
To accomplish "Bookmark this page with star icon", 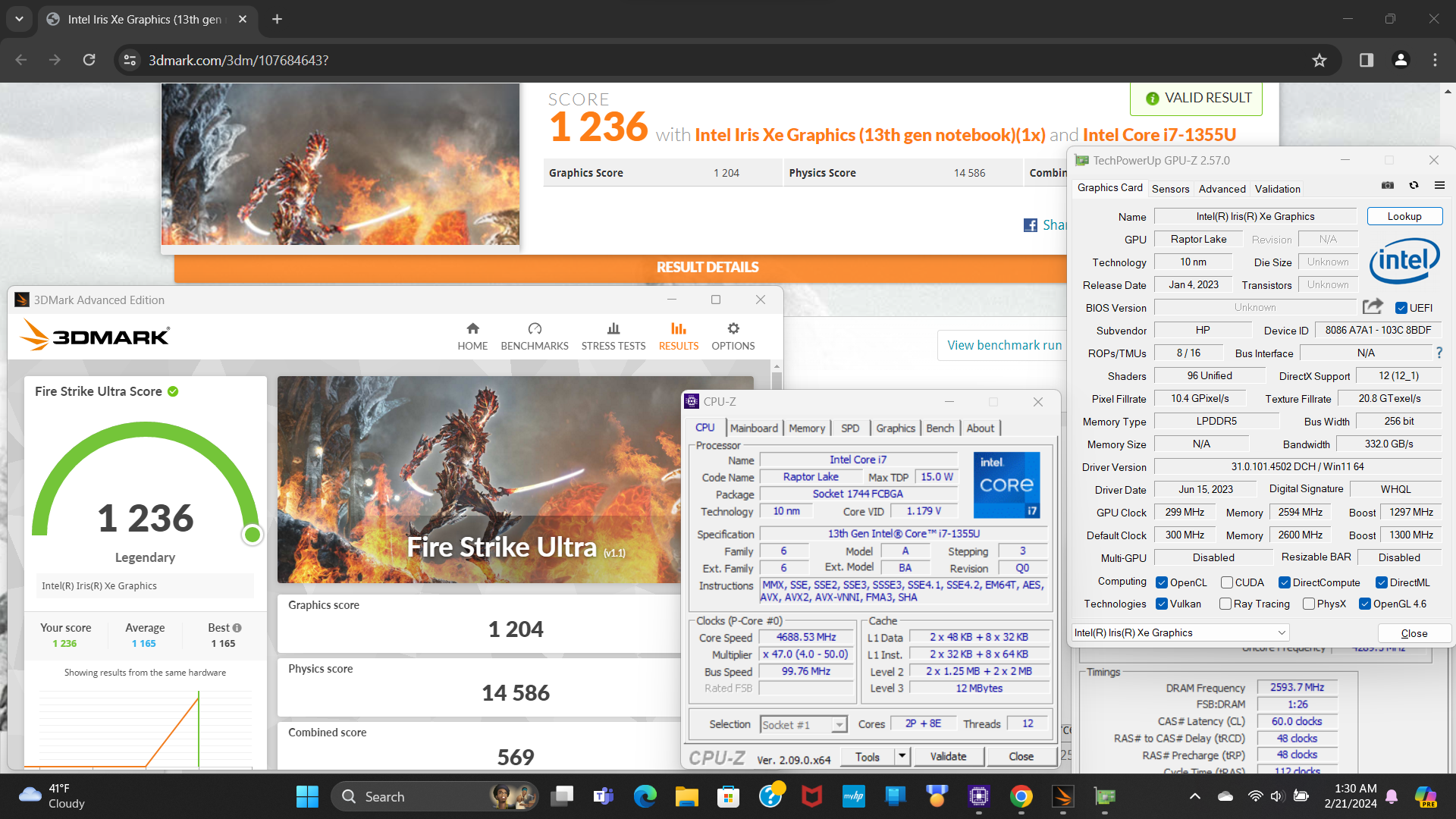I will point(1319,61).
